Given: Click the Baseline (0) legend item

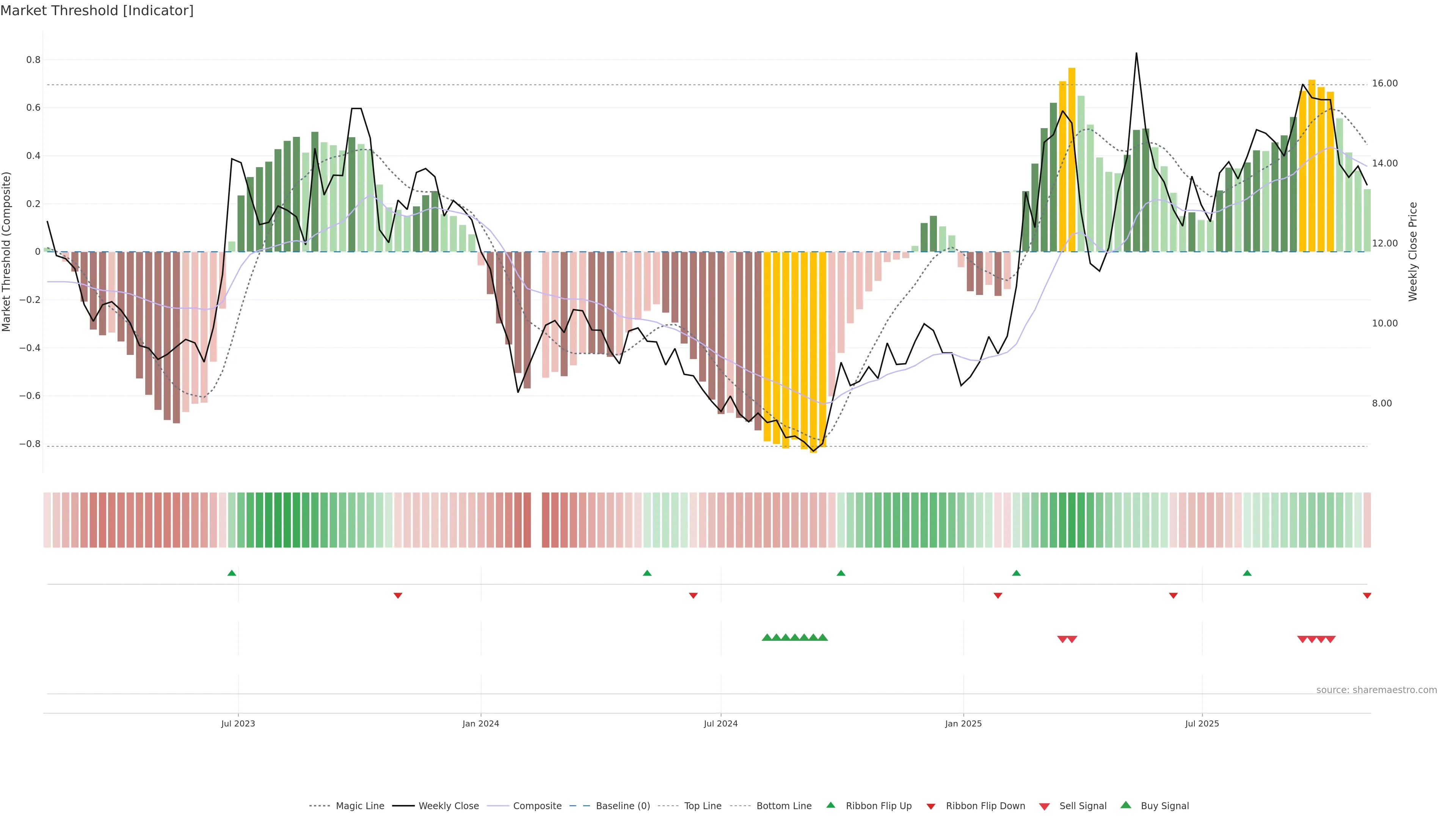Looking at the screenshot, I should point(622,805).
